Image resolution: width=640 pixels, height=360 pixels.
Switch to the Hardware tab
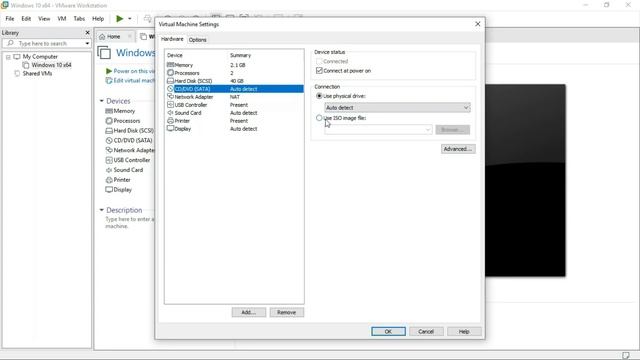tap(172, 39)
